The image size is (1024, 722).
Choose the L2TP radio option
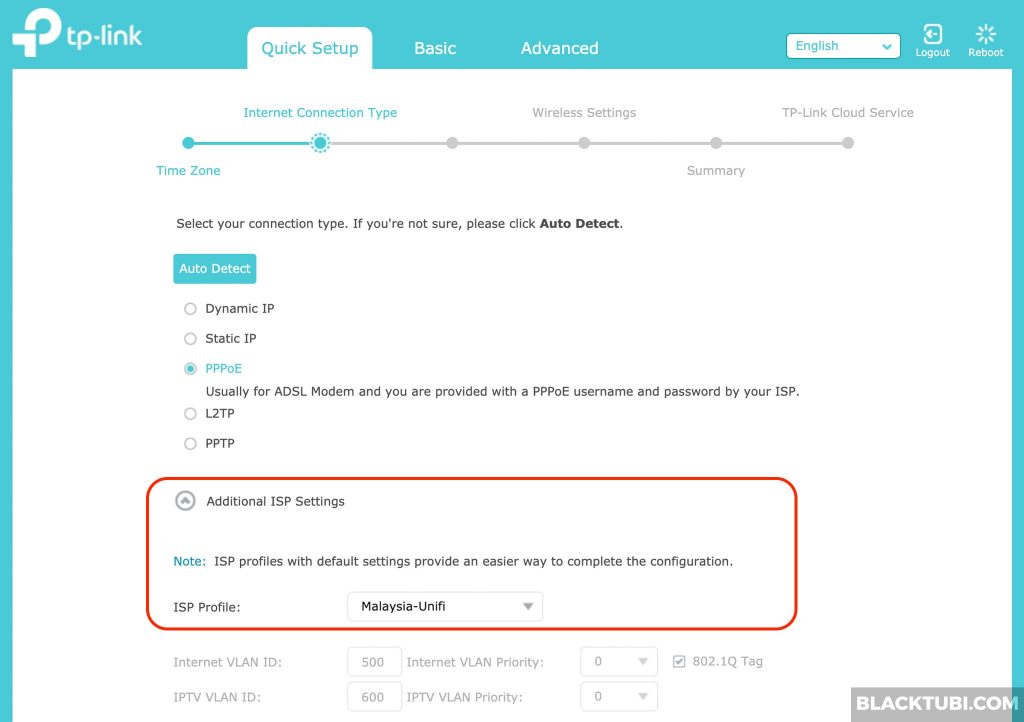(x=190, y=414)
